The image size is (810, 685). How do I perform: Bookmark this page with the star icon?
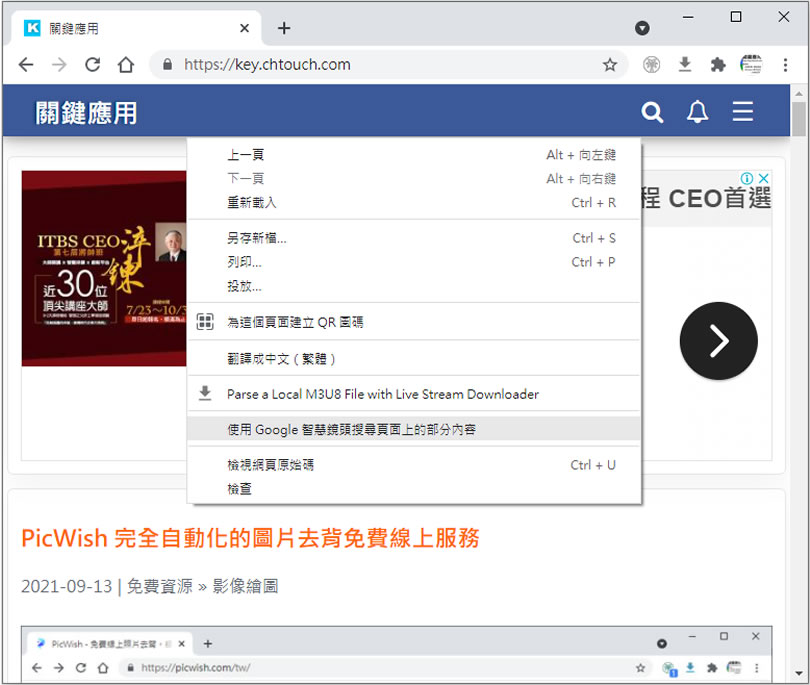(609, 65)
